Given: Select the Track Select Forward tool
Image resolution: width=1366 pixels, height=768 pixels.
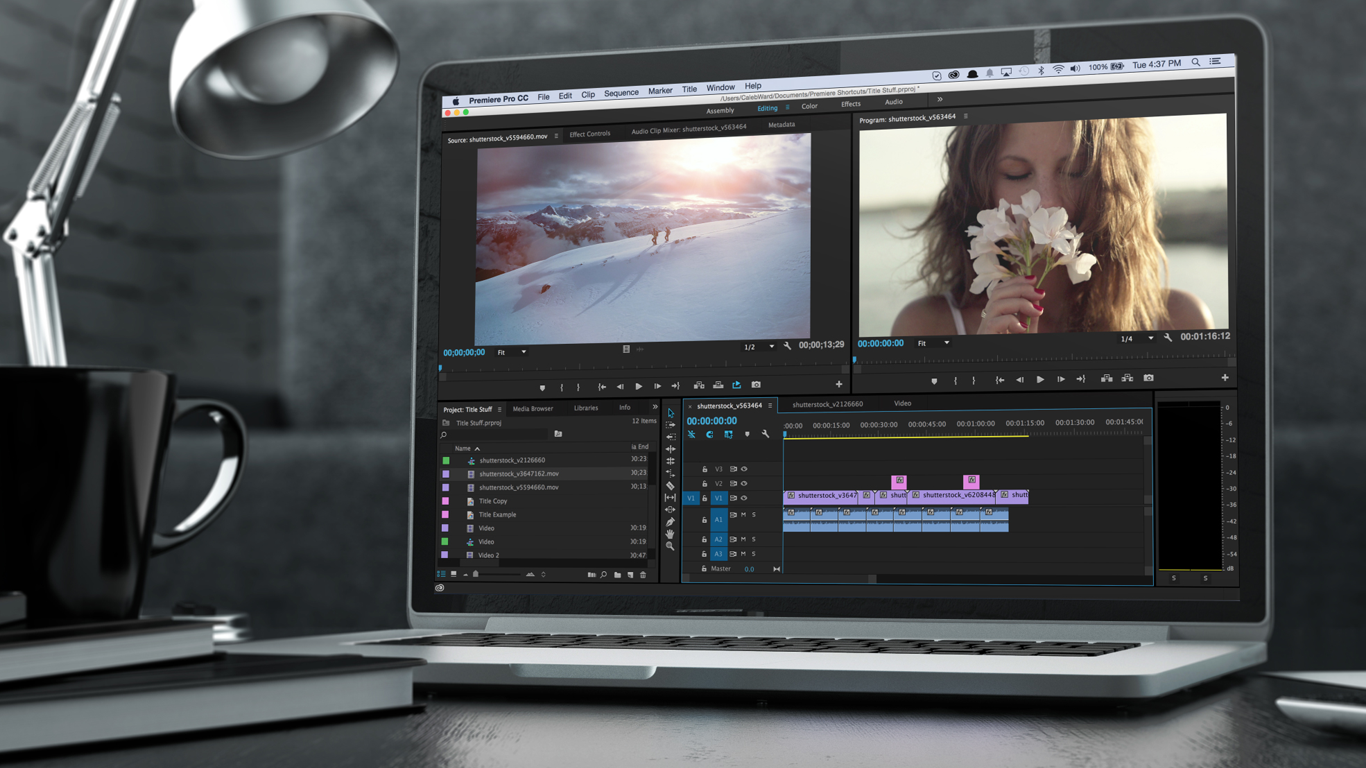Looking at the screenshot, I should (670, 425).
